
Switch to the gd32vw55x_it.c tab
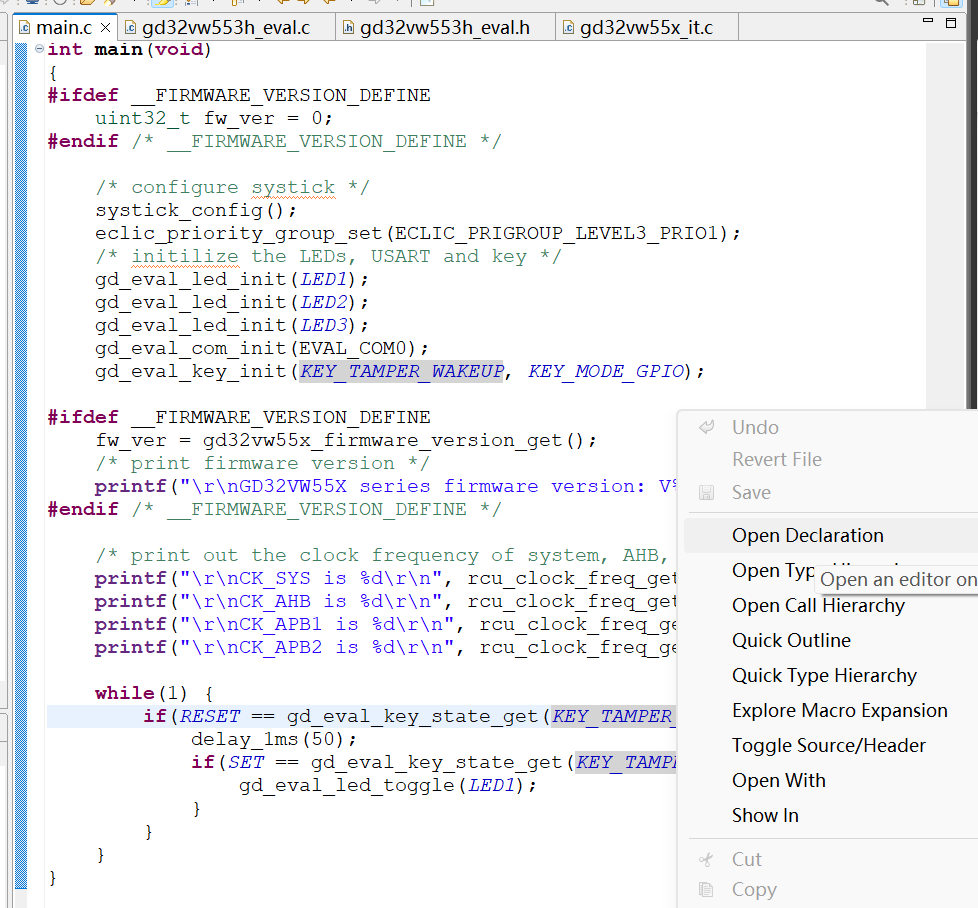pyautogui.click(x=646, y=27)
